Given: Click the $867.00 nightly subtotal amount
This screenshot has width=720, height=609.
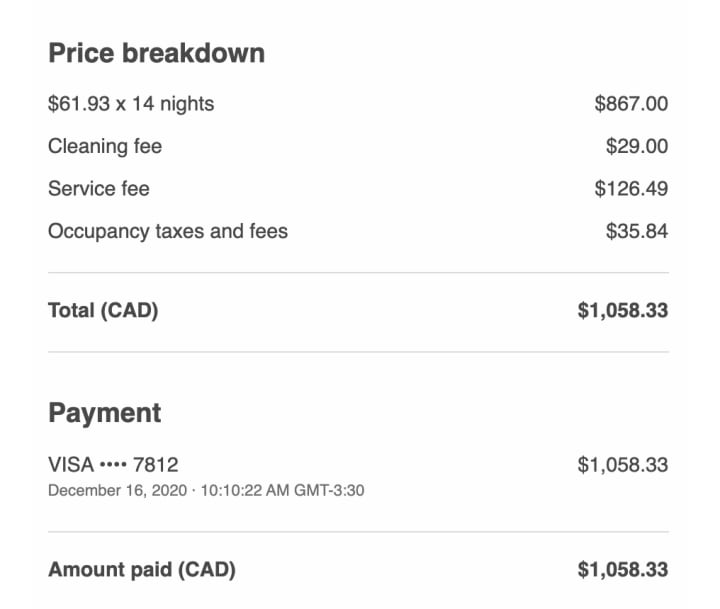Looking at the screenshot, I should (631, 103).
